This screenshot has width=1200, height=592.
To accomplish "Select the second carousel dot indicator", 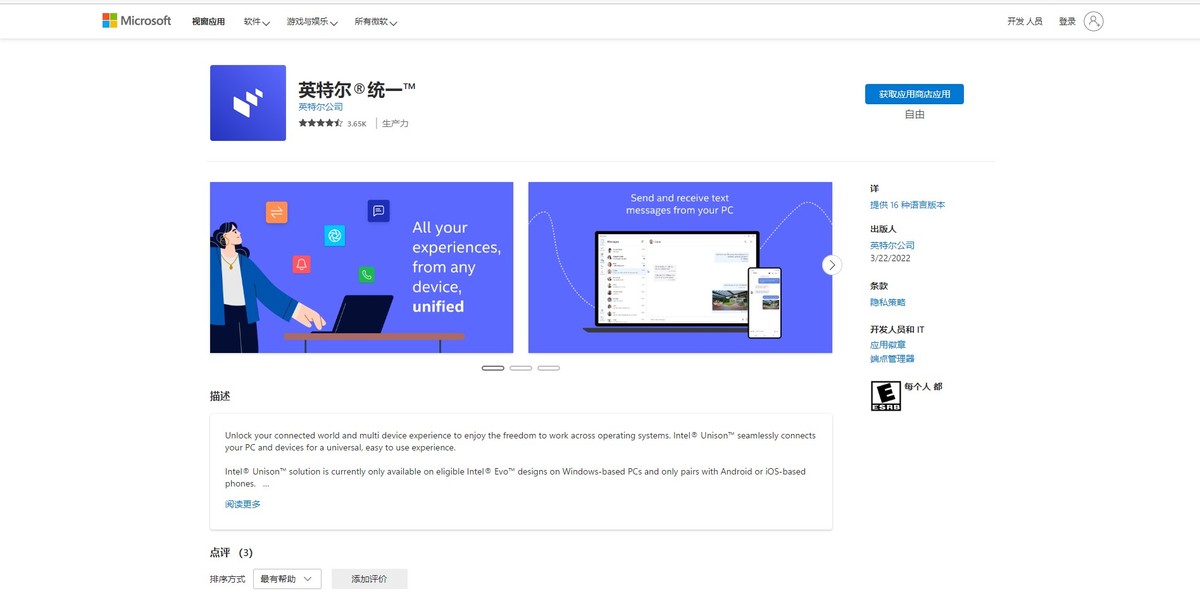I will [x=520, y=368].
